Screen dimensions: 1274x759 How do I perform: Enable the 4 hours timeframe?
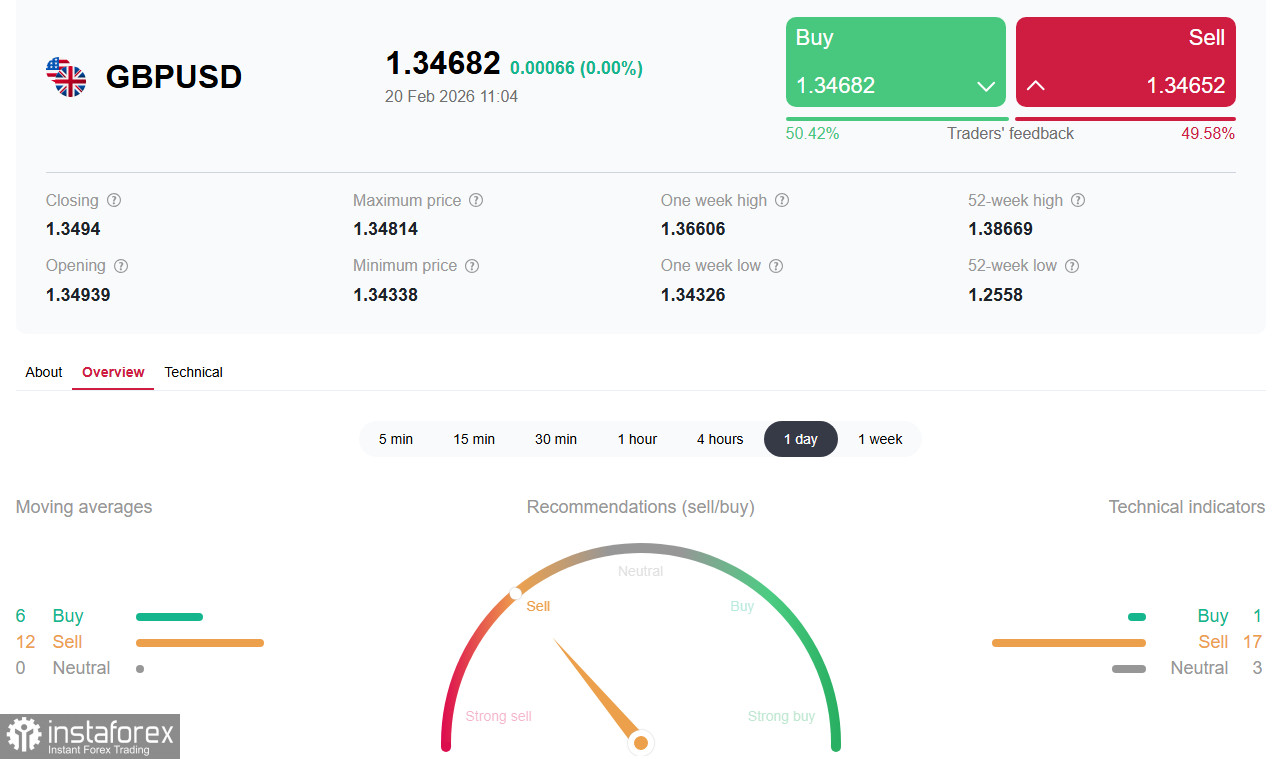720,439
